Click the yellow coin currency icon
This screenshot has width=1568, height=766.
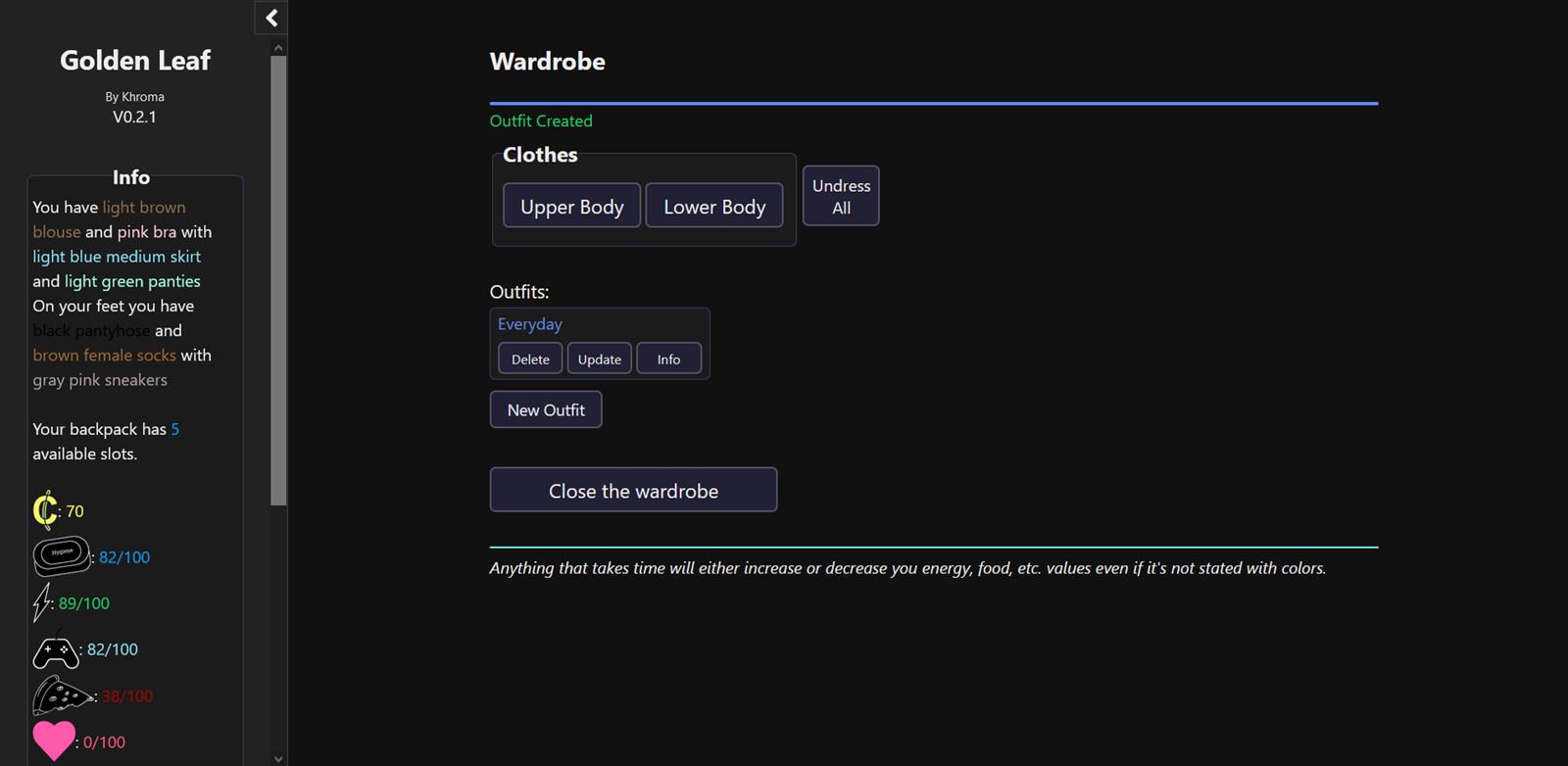[x=45, y=510]
